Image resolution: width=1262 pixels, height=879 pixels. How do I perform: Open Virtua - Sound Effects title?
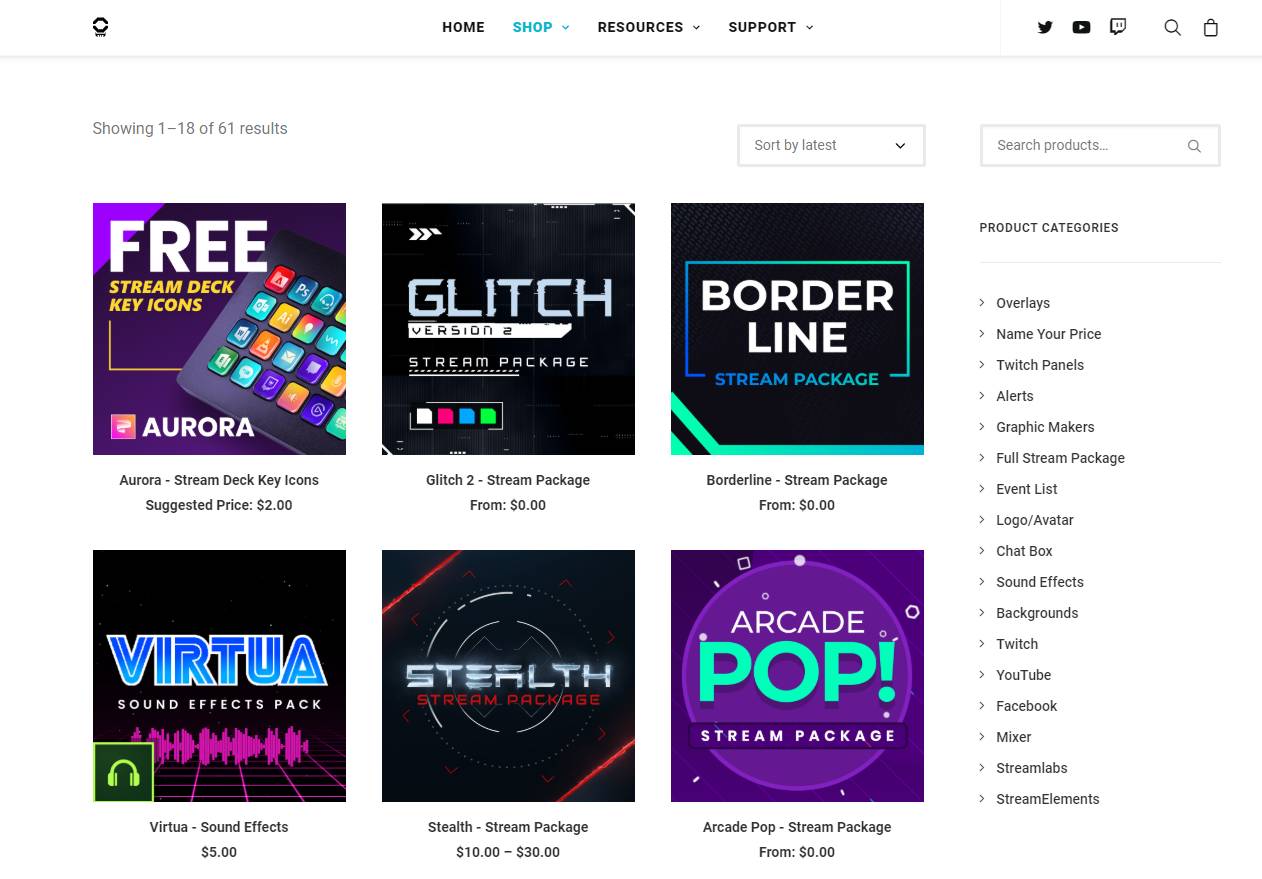[219, 827]
